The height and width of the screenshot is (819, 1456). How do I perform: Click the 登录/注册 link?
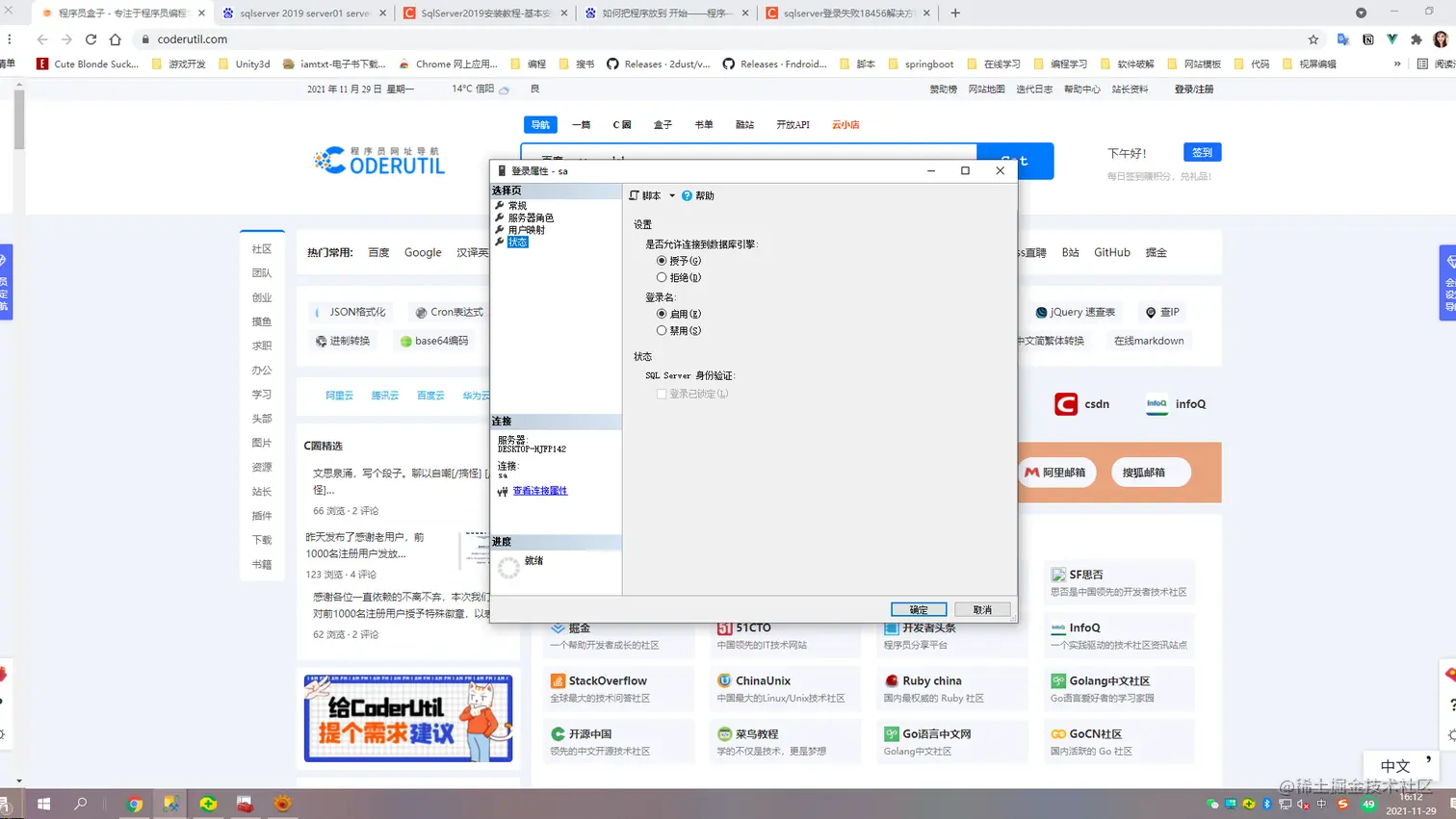tap(1194, 90)
